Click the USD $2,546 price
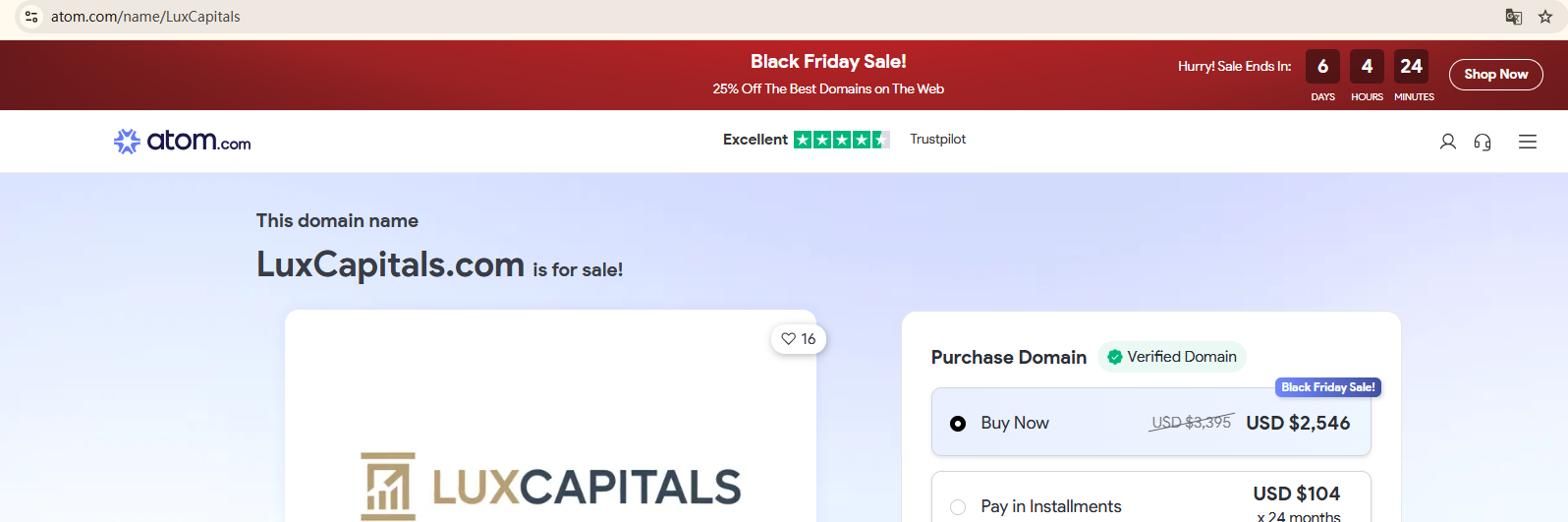Viewport: 1568px width, 522px height. (x=1298, y=423)
